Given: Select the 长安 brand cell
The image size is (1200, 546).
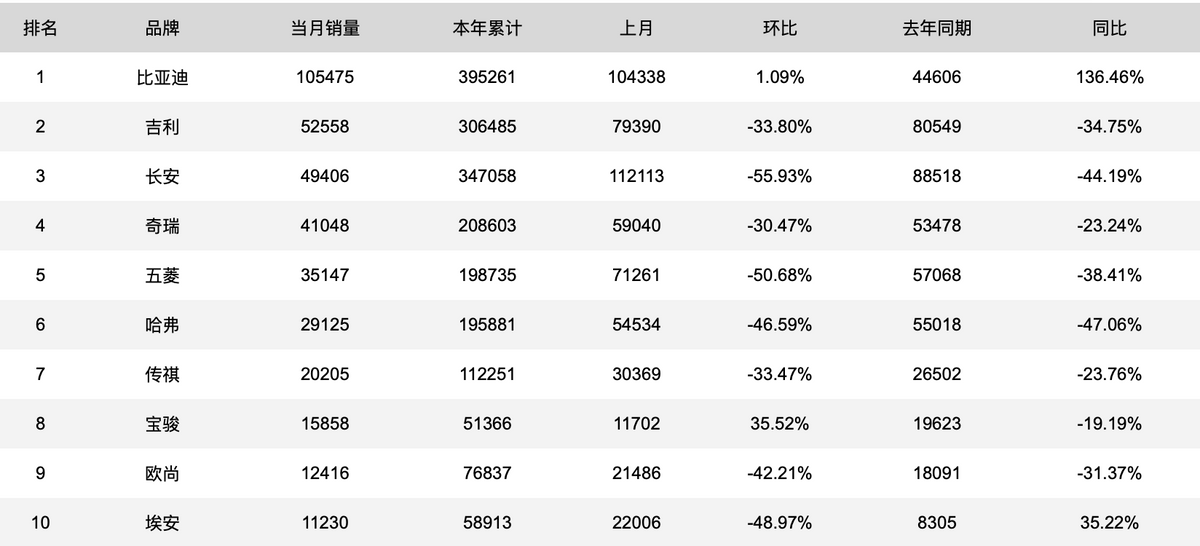Looking at the screenshot, I should [x=162, y=176].
